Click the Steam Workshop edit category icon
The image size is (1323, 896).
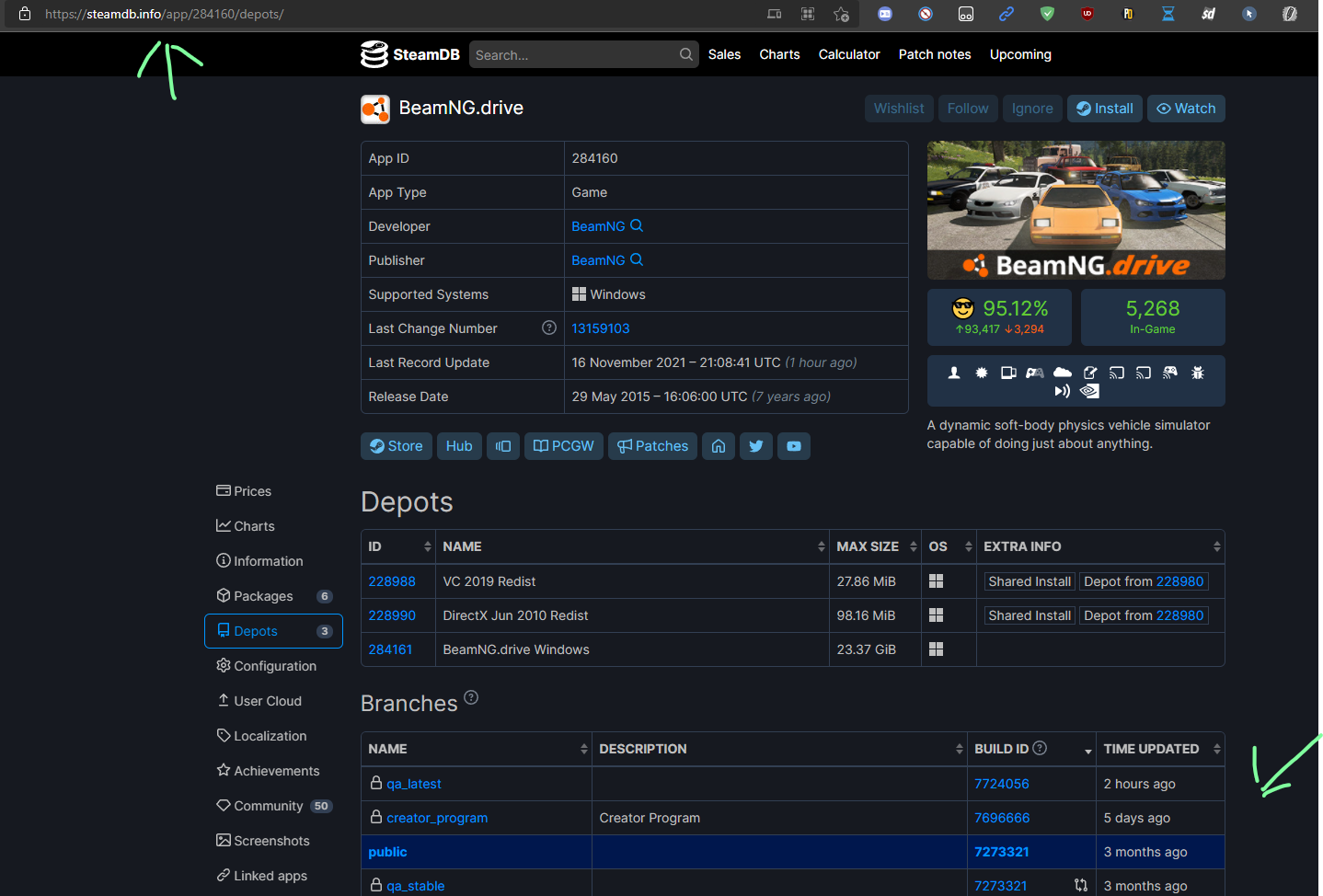coord(1090,373)
